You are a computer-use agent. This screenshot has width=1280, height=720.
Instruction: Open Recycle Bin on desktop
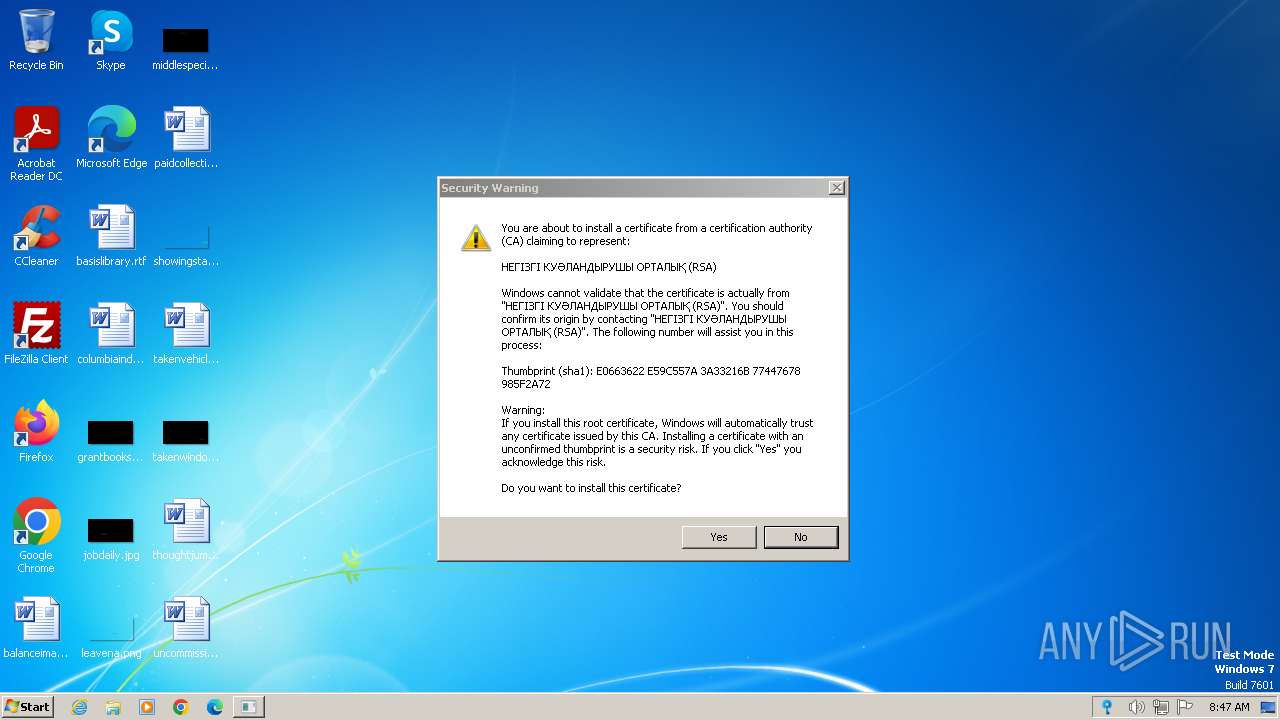click(36, 40)
